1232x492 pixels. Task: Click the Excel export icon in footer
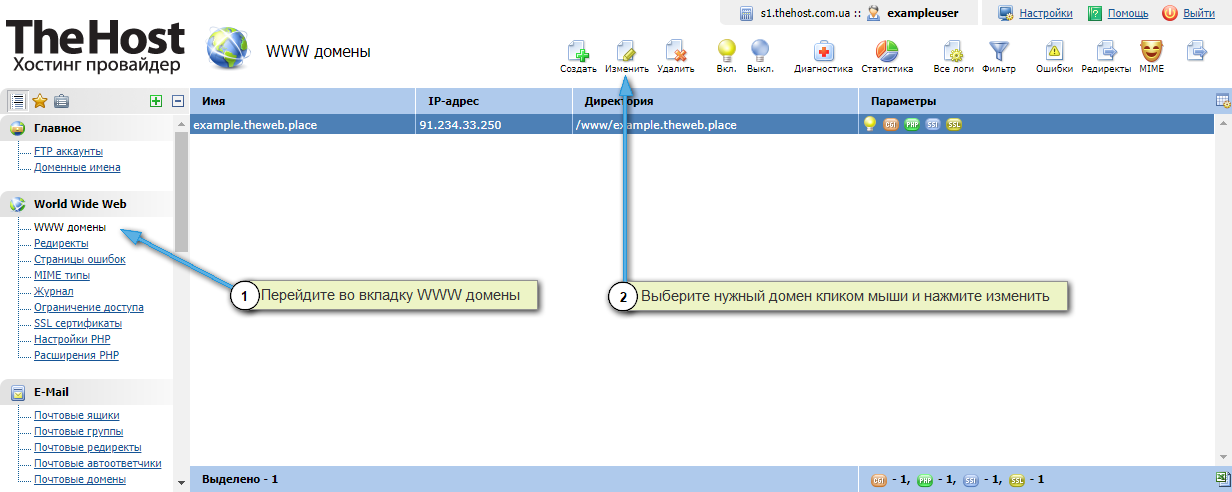[x=1222, y=479]
